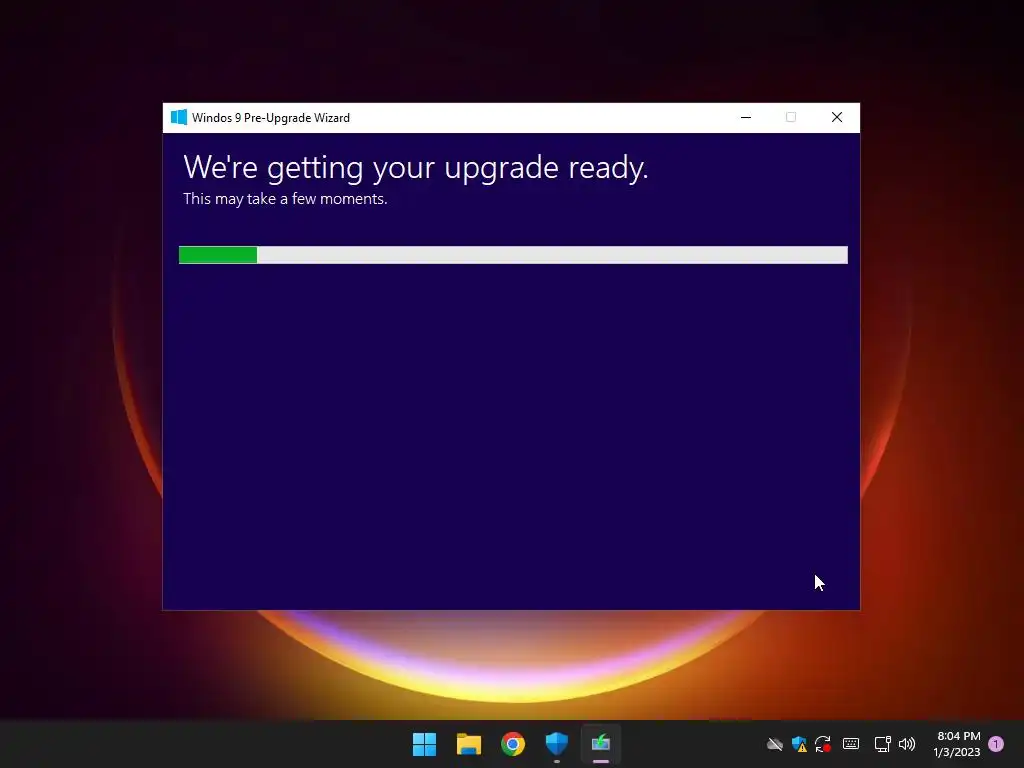Click the 'We're getting your upgrade ready.' heading
The image size is (1024, 768).
[x=416, y=168]
